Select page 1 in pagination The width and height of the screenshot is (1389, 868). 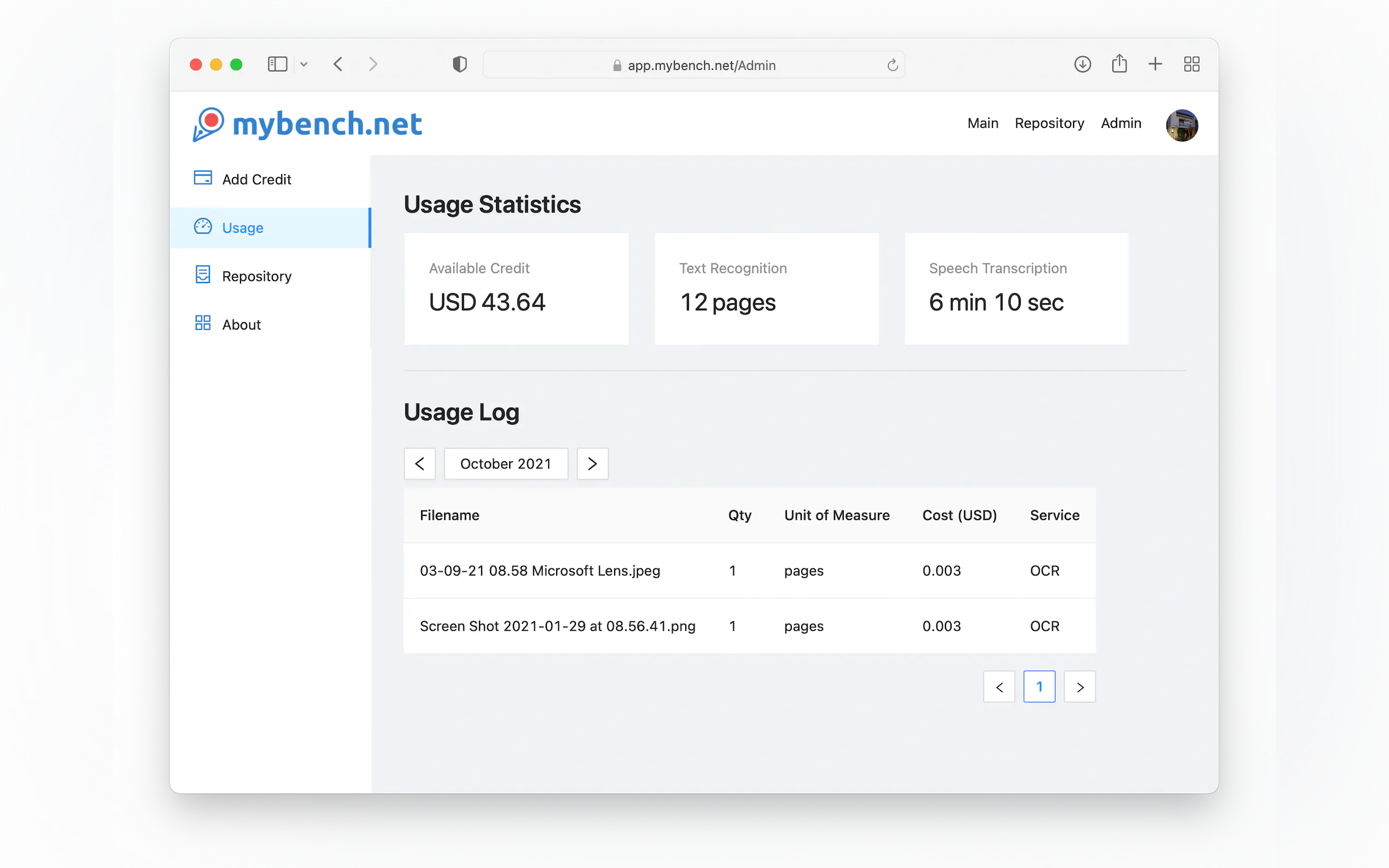(x=1038, y=687)
